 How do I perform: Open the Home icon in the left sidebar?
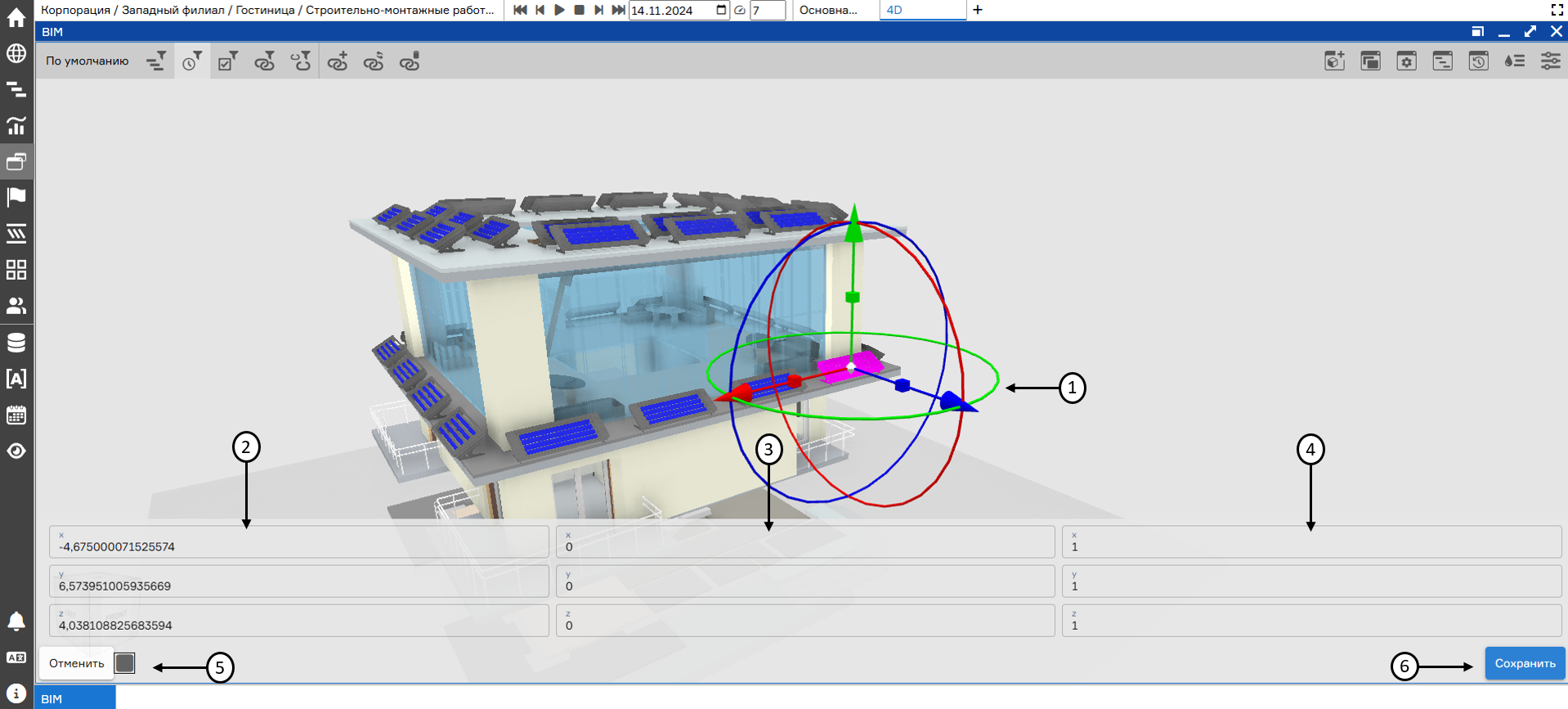pyautogui.click(x=16, y=17)
